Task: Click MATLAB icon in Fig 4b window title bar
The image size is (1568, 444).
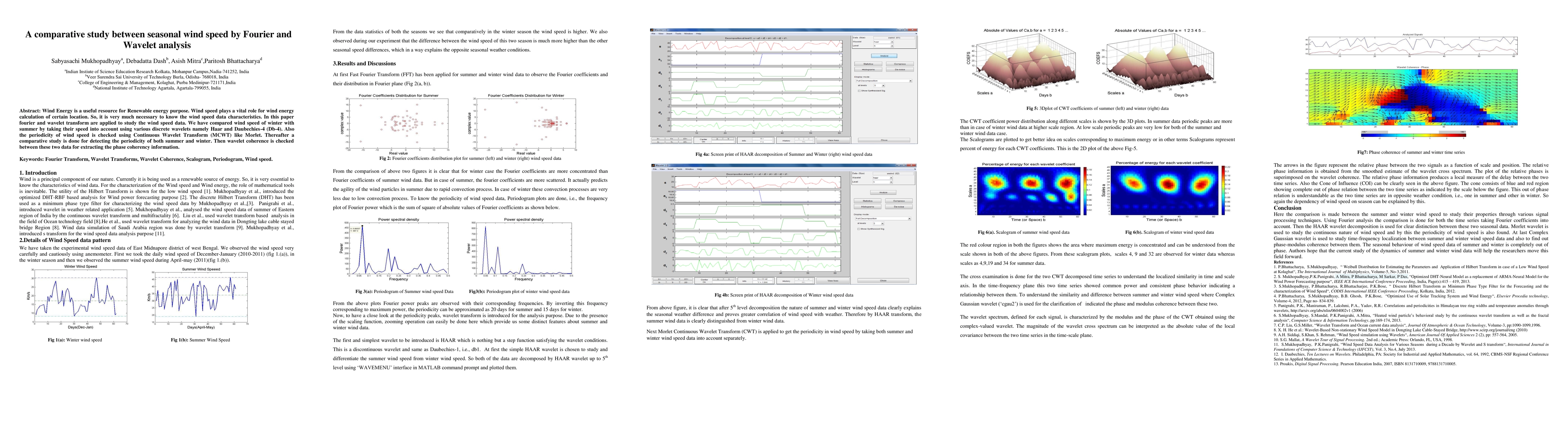Action: (x=653, y=166)
